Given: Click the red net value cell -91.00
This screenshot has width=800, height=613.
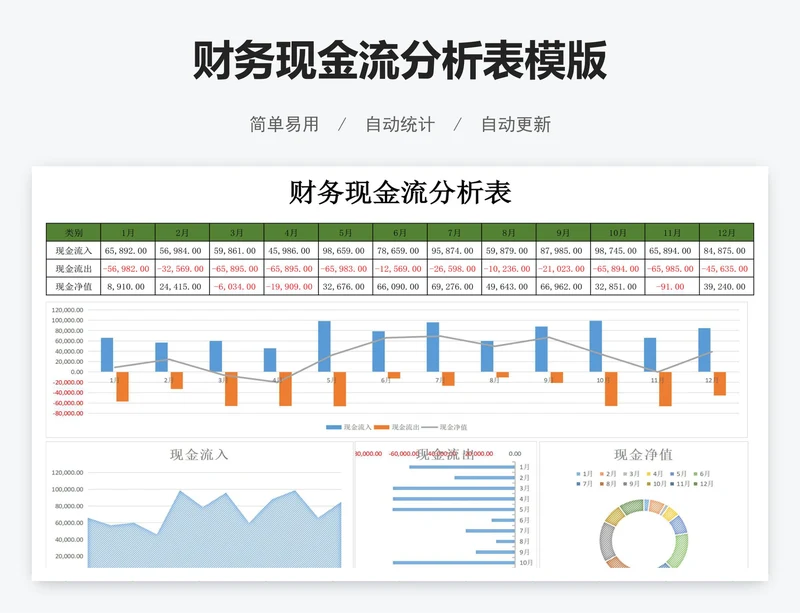Looking at the screenshot, I should pos(672,286).
